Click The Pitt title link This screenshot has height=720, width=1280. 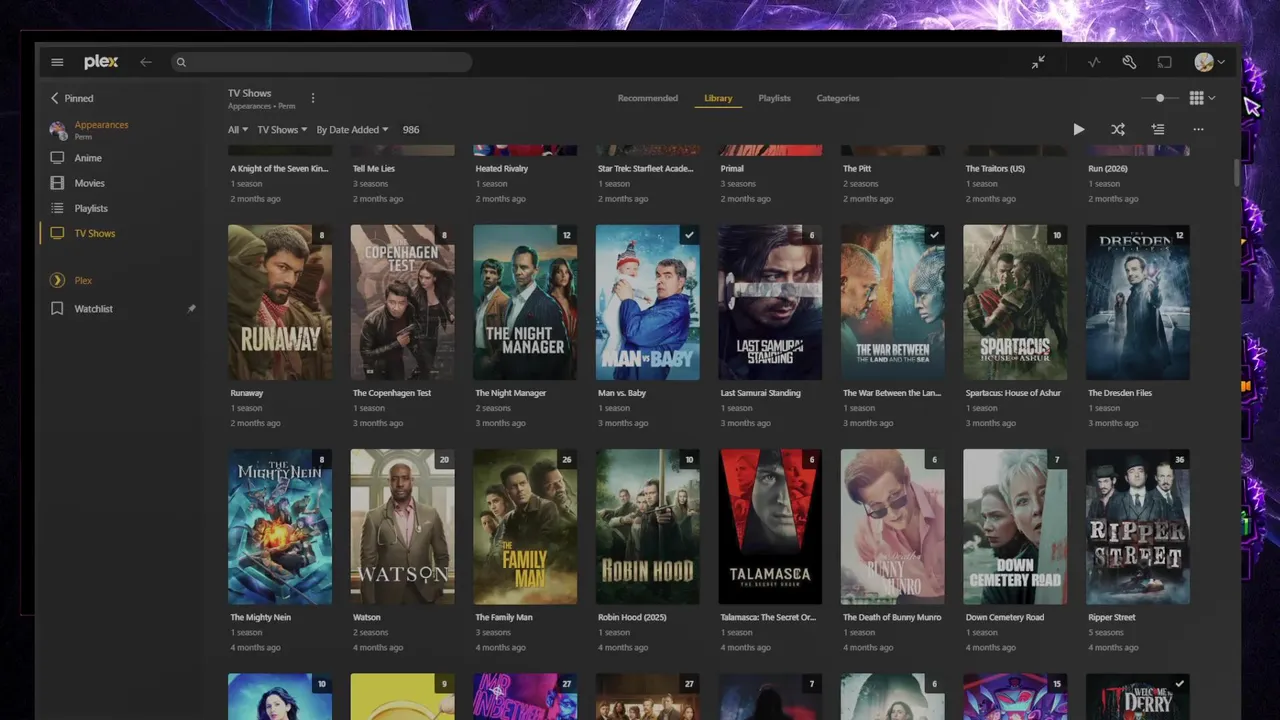click(857, 169)
